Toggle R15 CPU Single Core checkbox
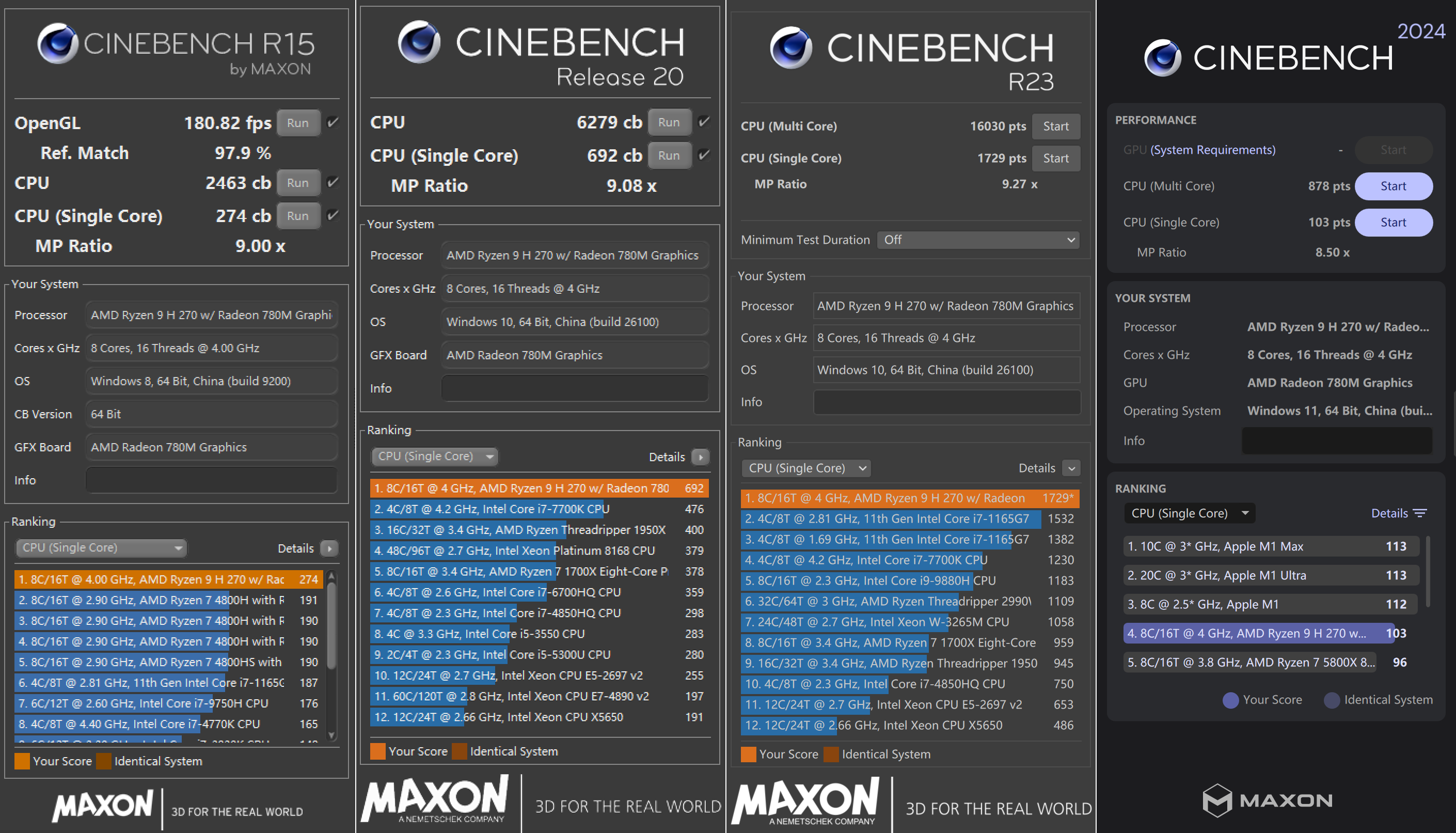Viewport: 1456px width, 833px height. tap(333, 216)
